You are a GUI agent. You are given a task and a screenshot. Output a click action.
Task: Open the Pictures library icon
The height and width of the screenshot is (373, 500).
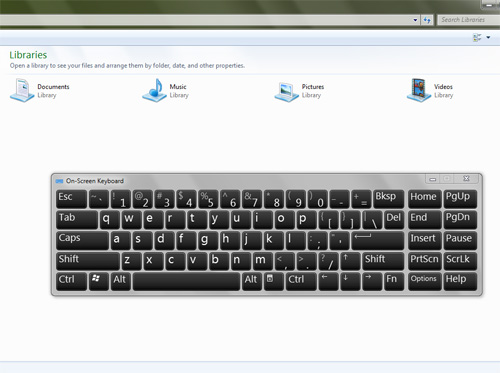(286, 92)
